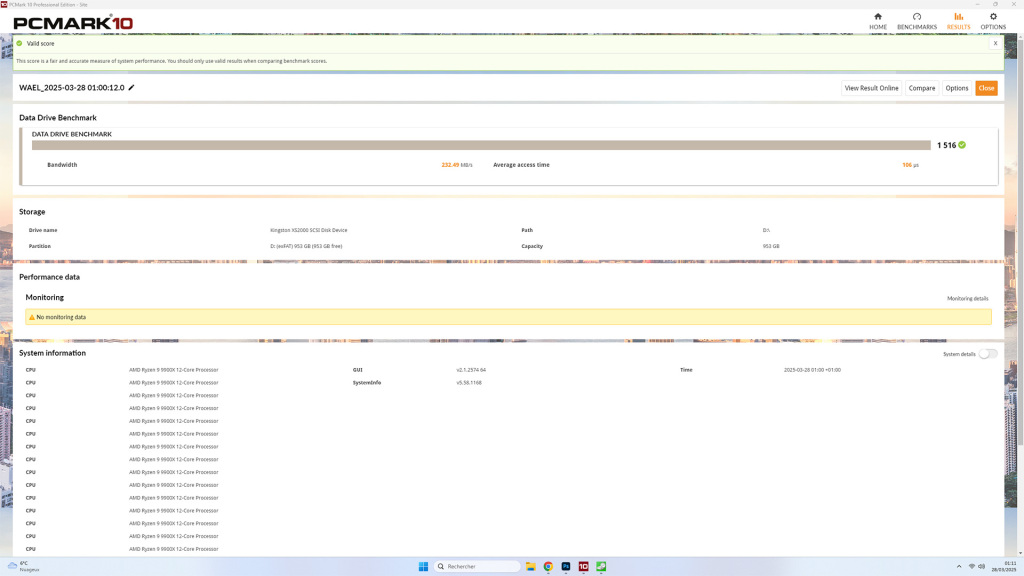Click the PCMark 10 logo
Viewport: 1024px width, 576px height.
[x=72, y=23]
